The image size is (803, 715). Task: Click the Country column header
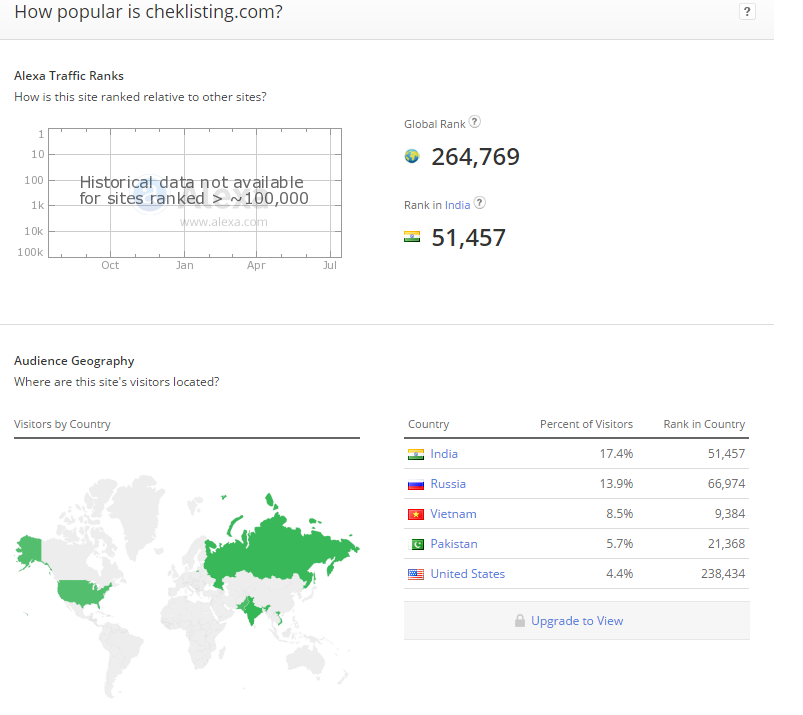pyautogui.click(x=429, y=425)
